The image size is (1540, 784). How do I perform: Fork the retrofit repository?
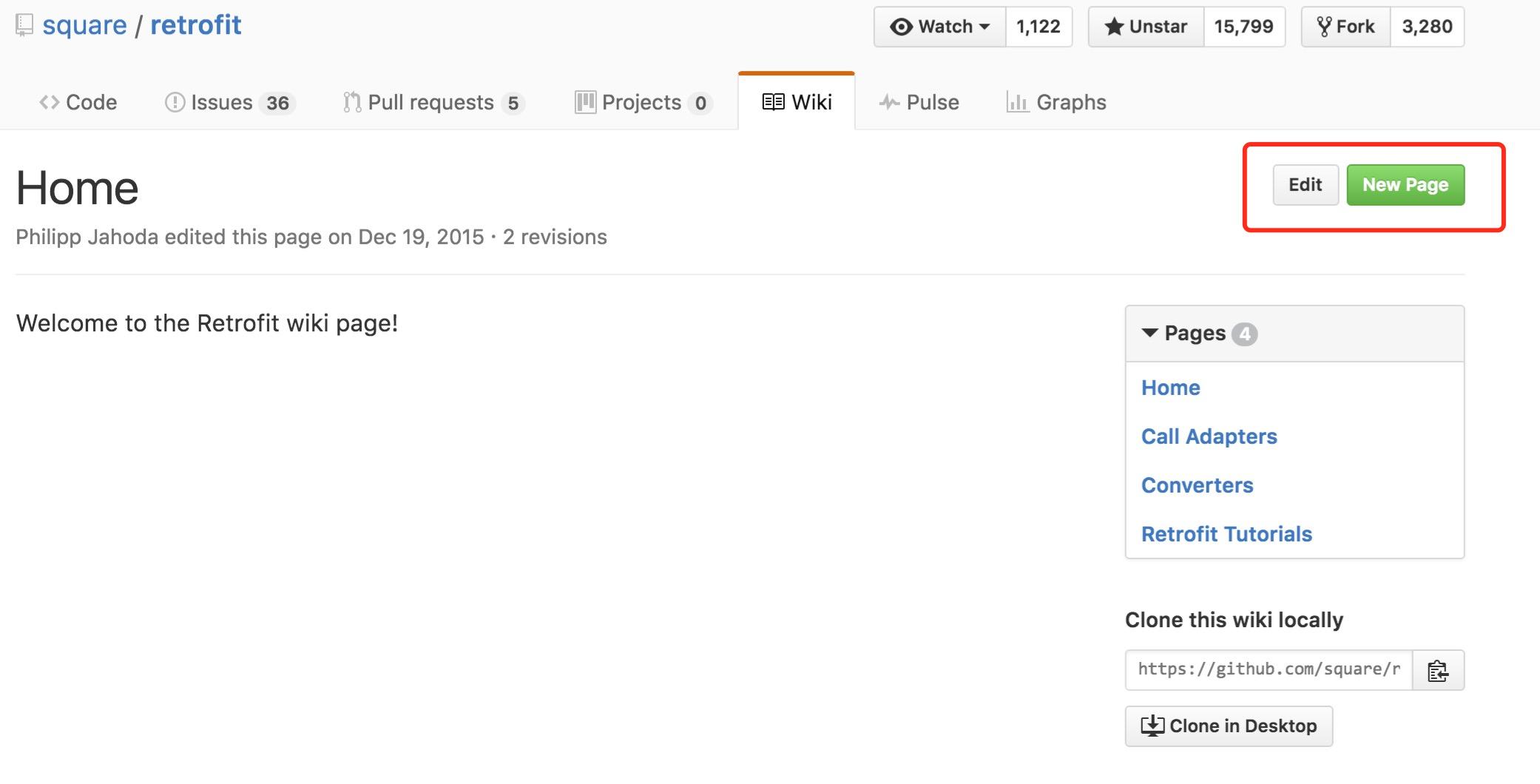[x=1345, y=27]
